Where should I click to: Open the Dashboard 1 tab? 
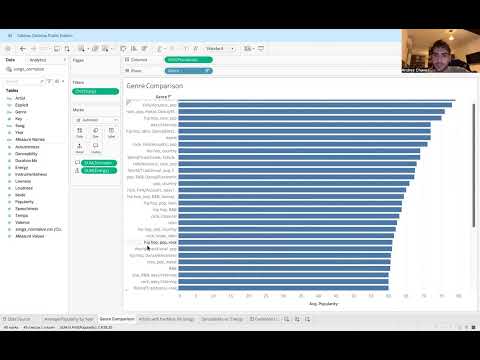click(263, 319)
